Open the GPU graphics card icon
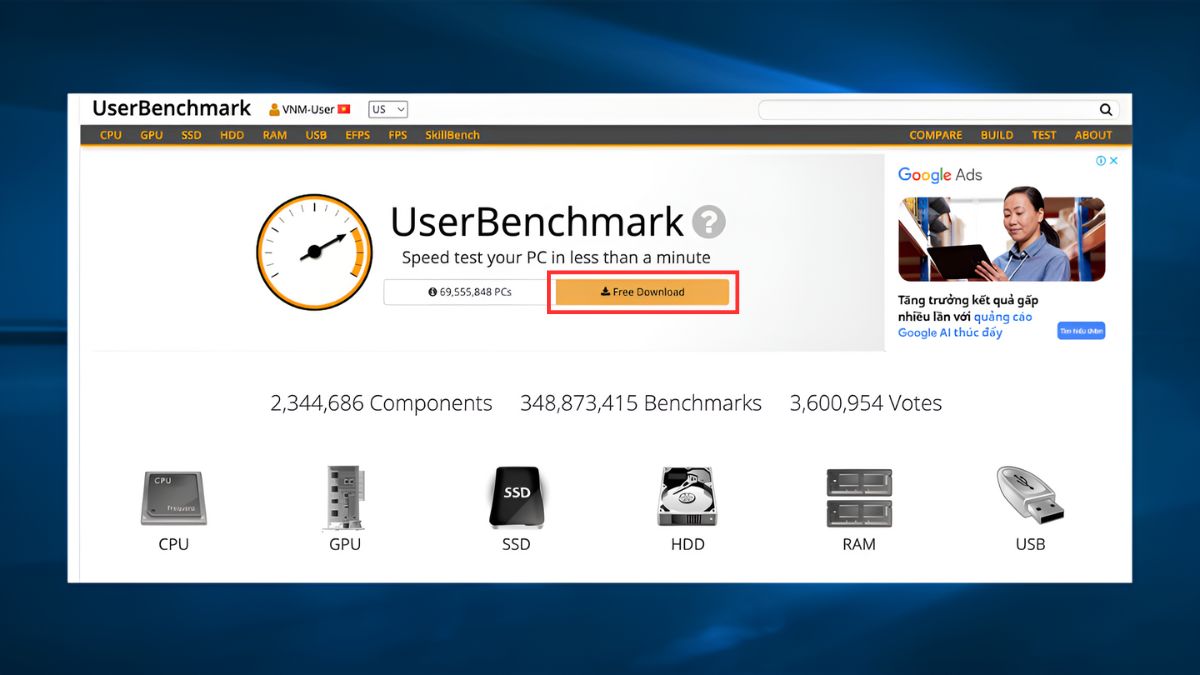The height and width of the screenshot is (675, 1200). tap(344, 497)
